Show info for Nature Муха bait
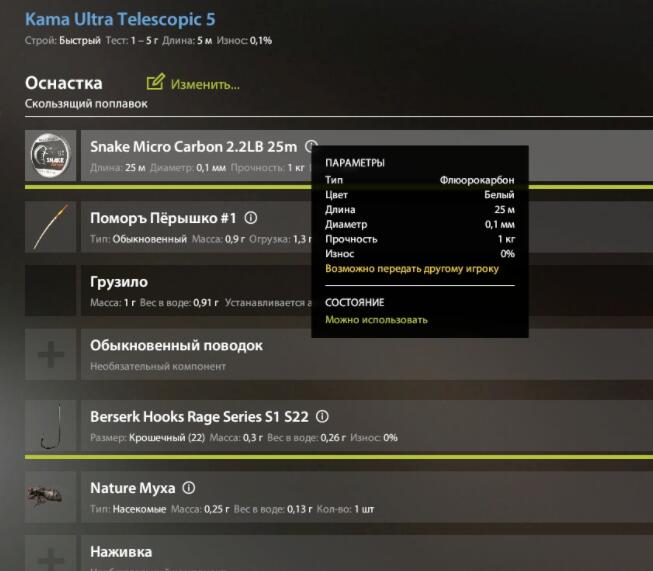653x571 pixels. pos(189,487)
